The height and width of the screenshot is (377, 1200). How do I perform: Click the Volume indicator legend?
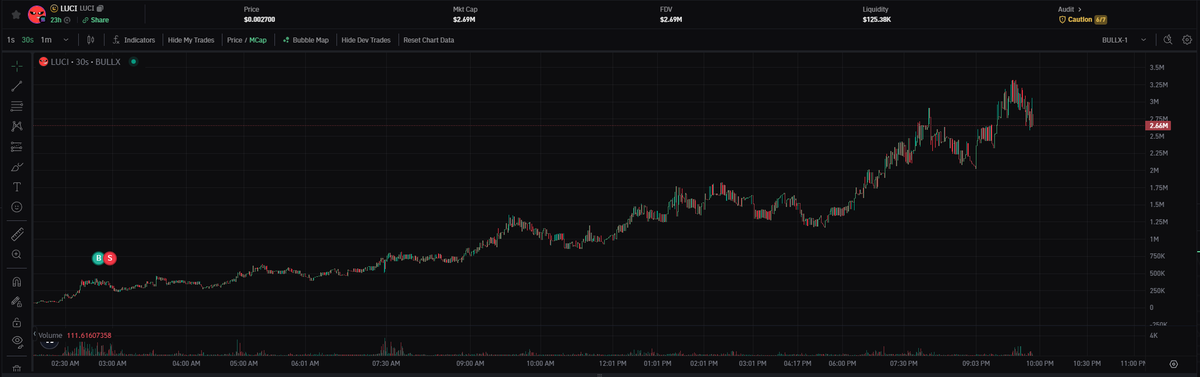point(75,335)
